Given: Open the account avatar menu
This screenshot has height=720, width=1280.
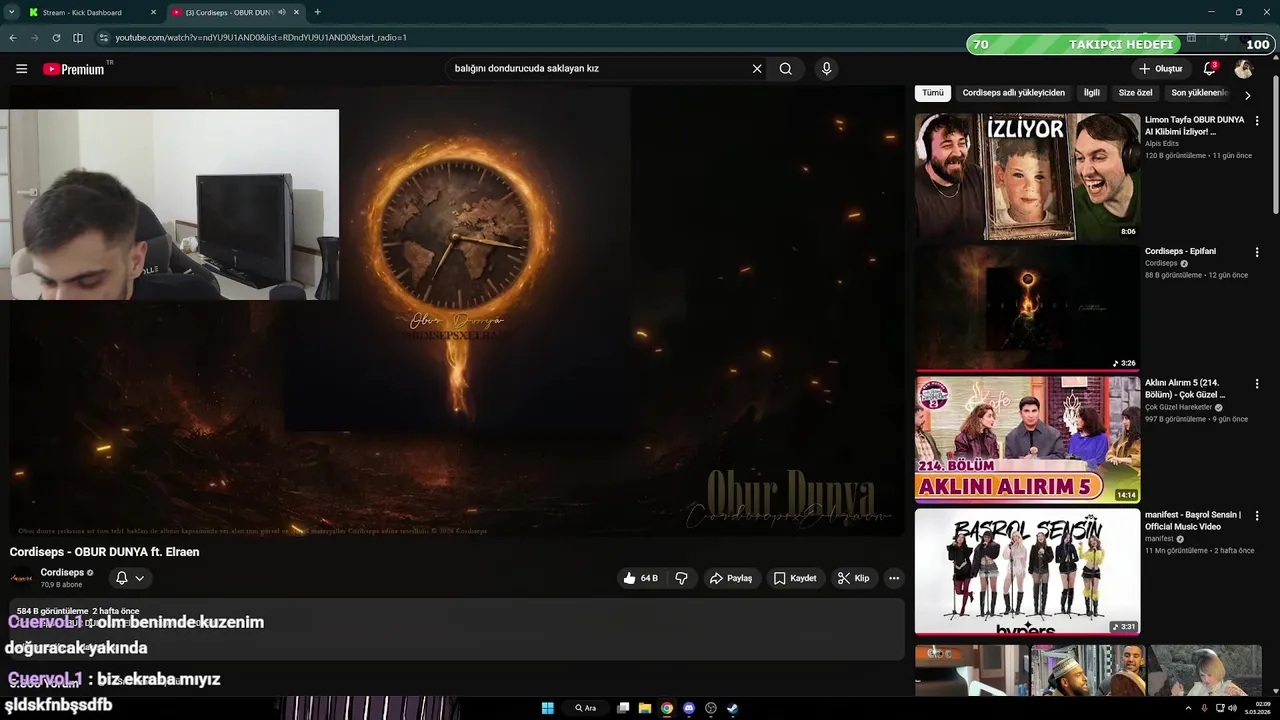Looking at the screenshot, I should pyautogui.click(x=1243, y=69).
